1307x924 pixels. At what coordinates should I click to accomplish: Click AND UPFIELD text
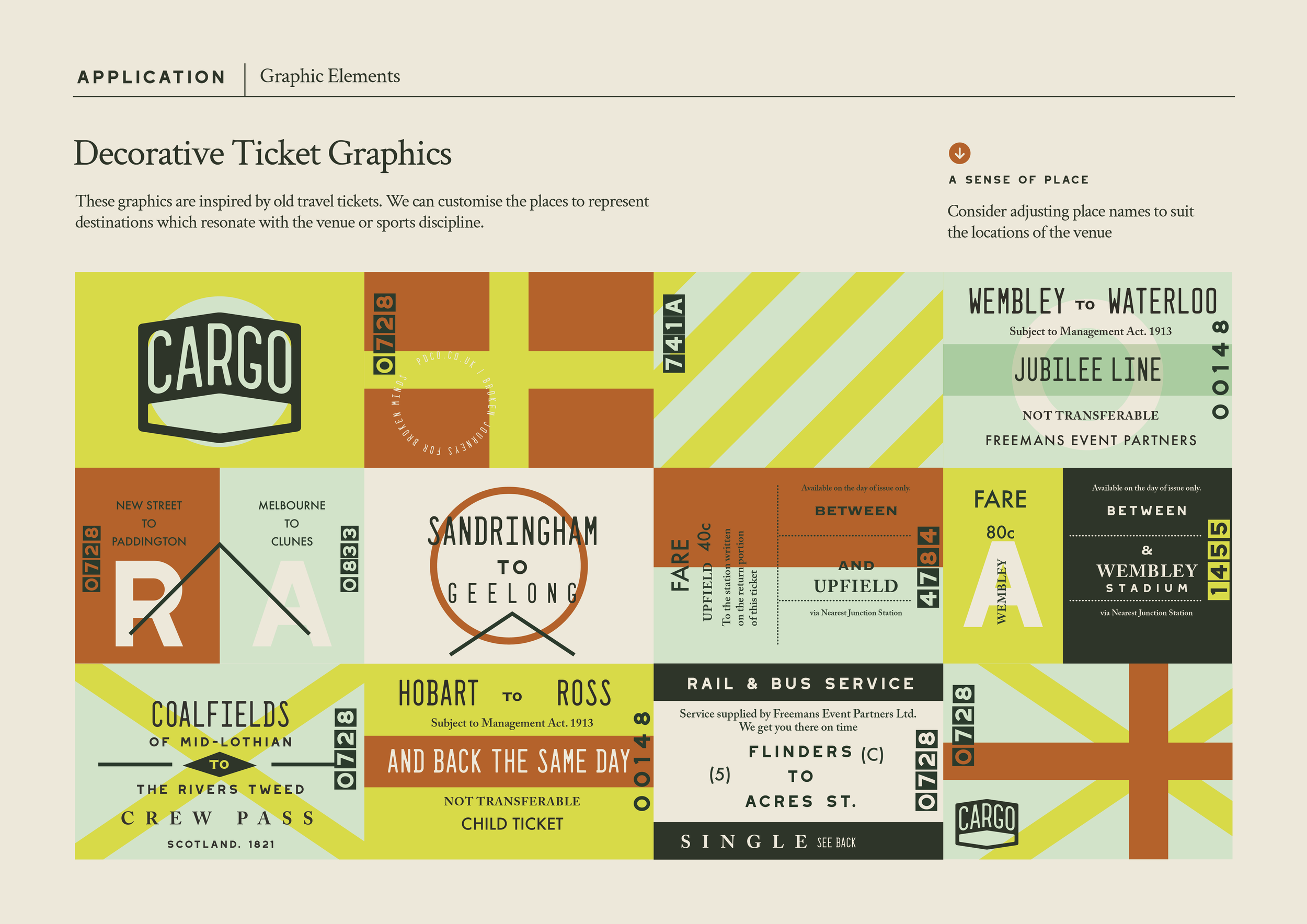(x=856, y=577)
